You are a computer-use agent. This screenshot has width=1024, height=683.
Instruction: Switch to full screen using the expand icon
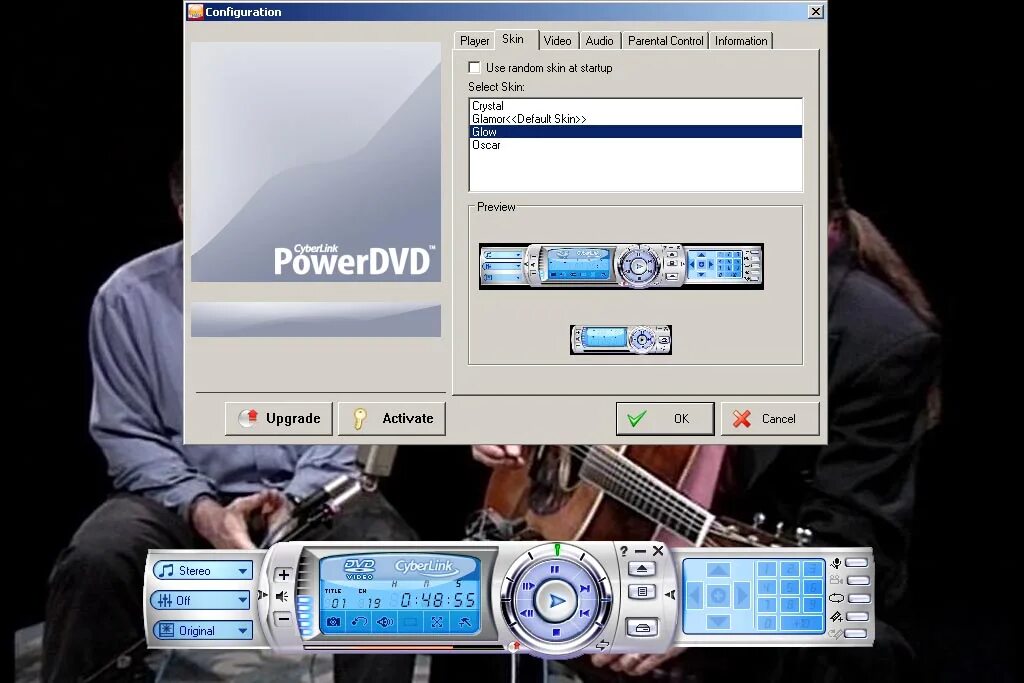click(437, 622)
